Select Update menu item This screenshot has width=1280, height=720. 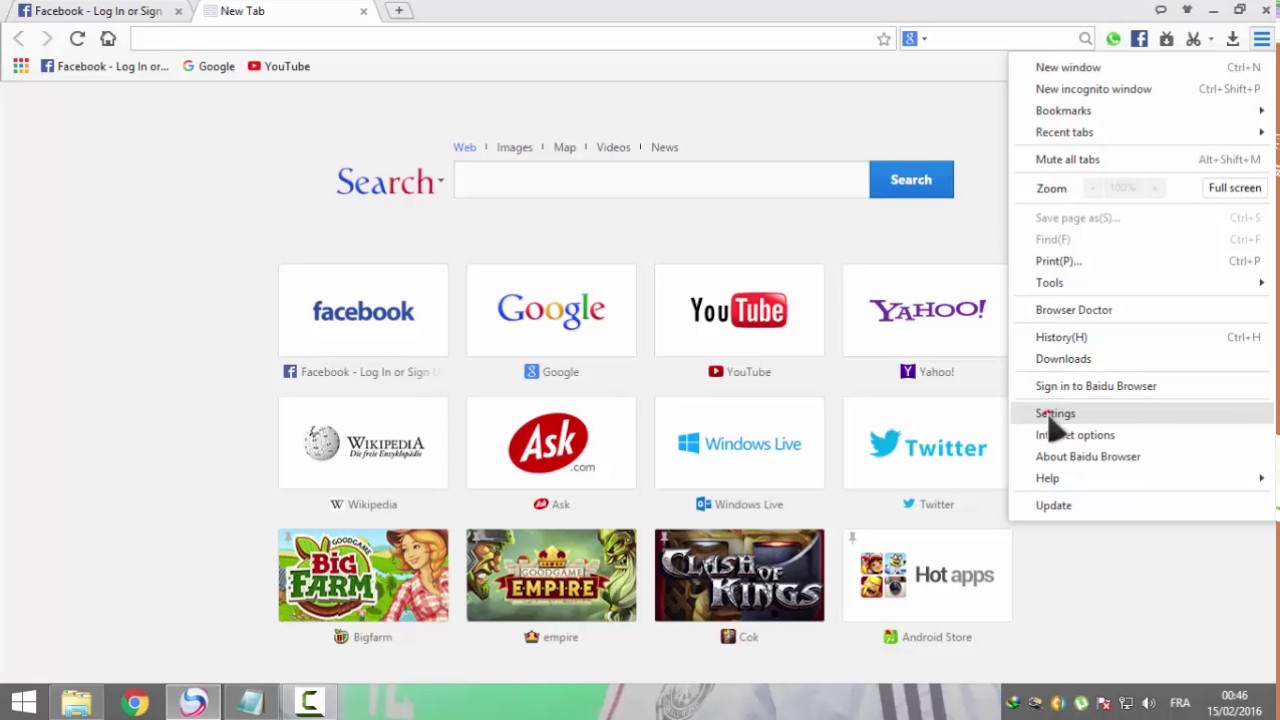pos(1142,505)
